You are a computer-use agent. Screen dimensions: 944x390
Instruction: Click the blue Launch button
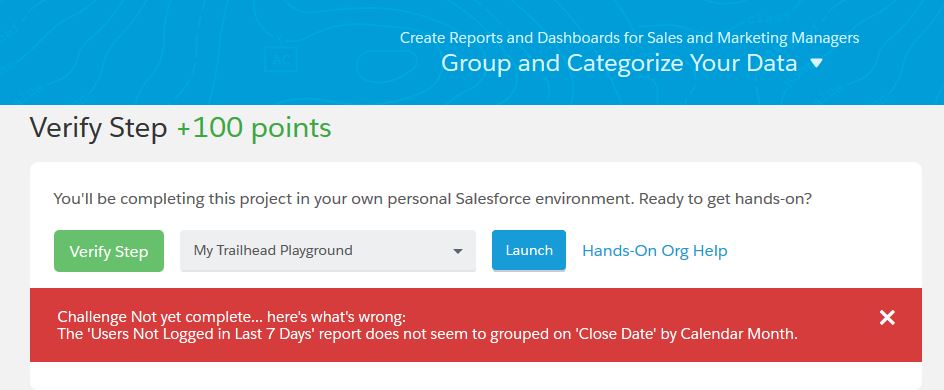tap(529, 250)
